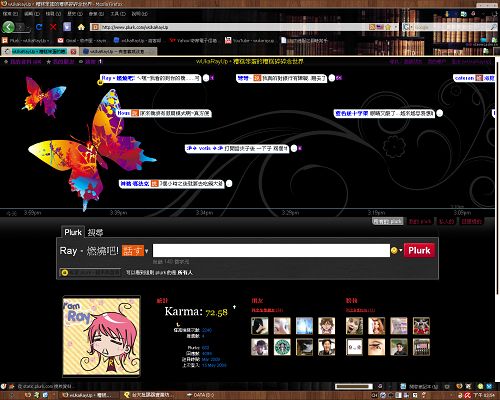Select the tab right of Plurk tab
This screenshot has height=400, width=500.
[x=95, y=232]
